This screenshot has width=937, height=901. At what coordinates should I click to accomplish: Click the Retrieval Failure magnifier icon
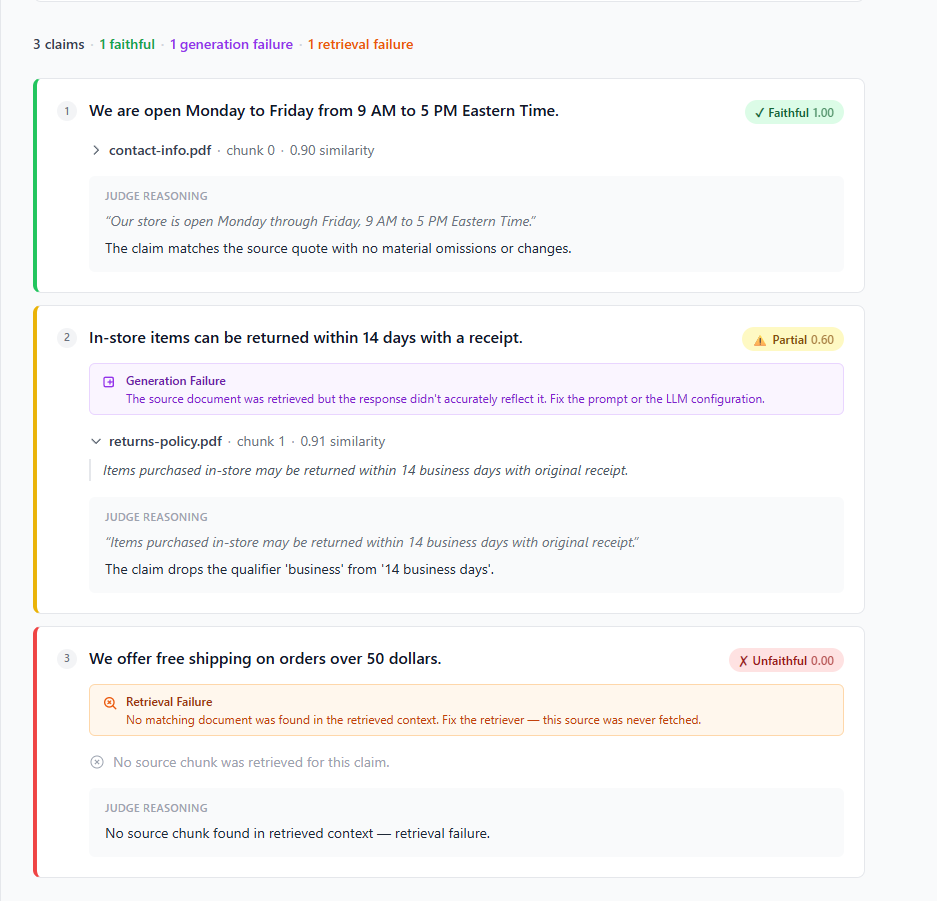click(x=110, y=703)
